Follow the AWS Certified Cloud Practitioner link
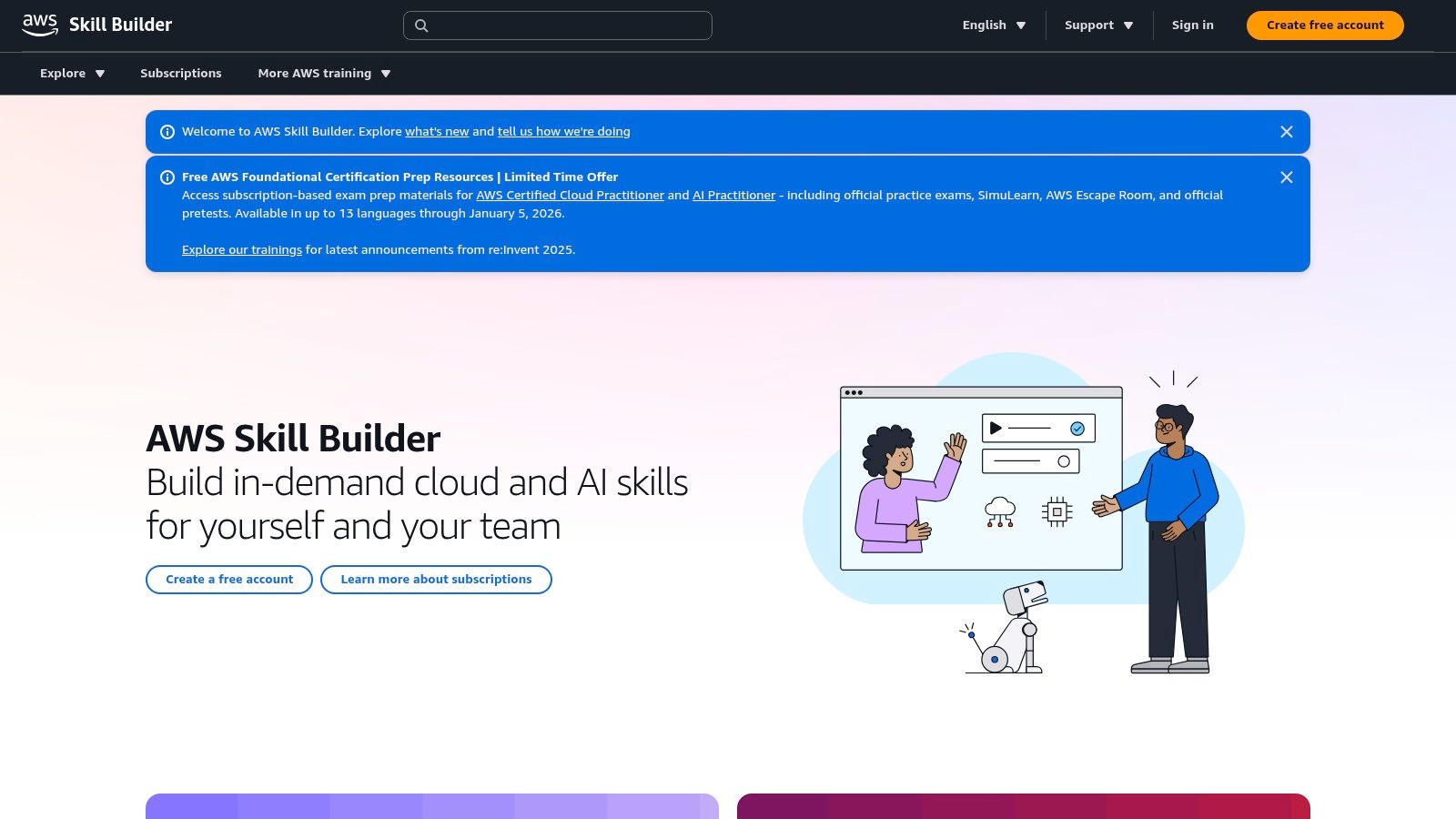Viewport: 1456px width, 819px height. click(x=570, y=195)
